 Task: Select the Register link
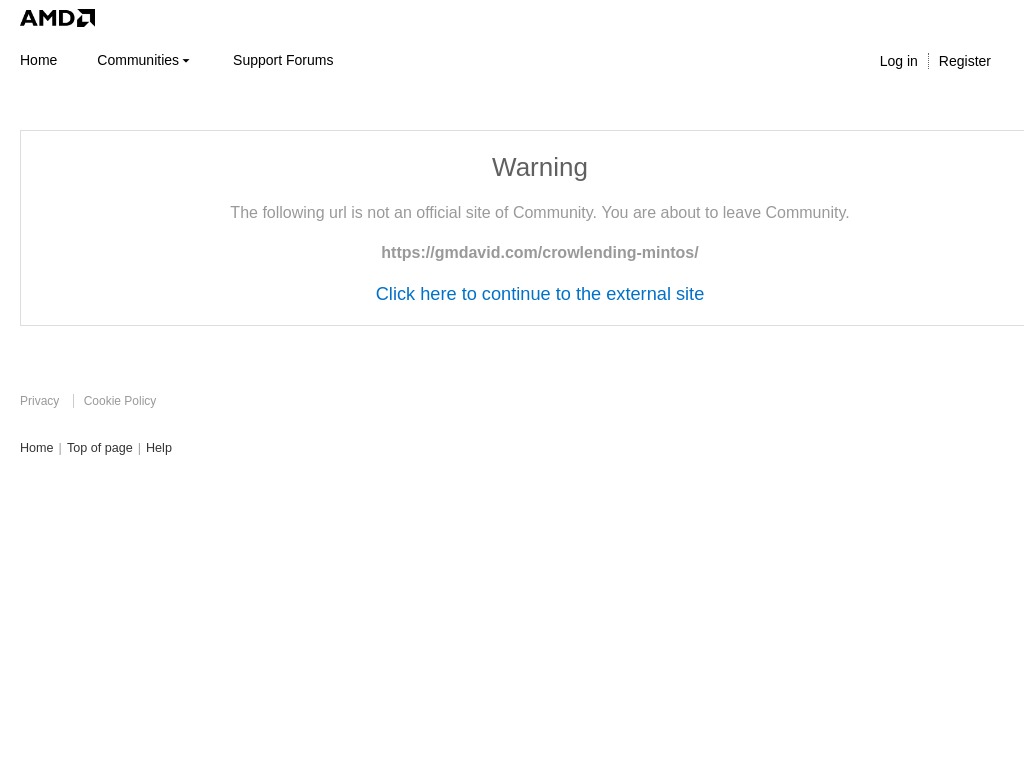click(964, 61)
